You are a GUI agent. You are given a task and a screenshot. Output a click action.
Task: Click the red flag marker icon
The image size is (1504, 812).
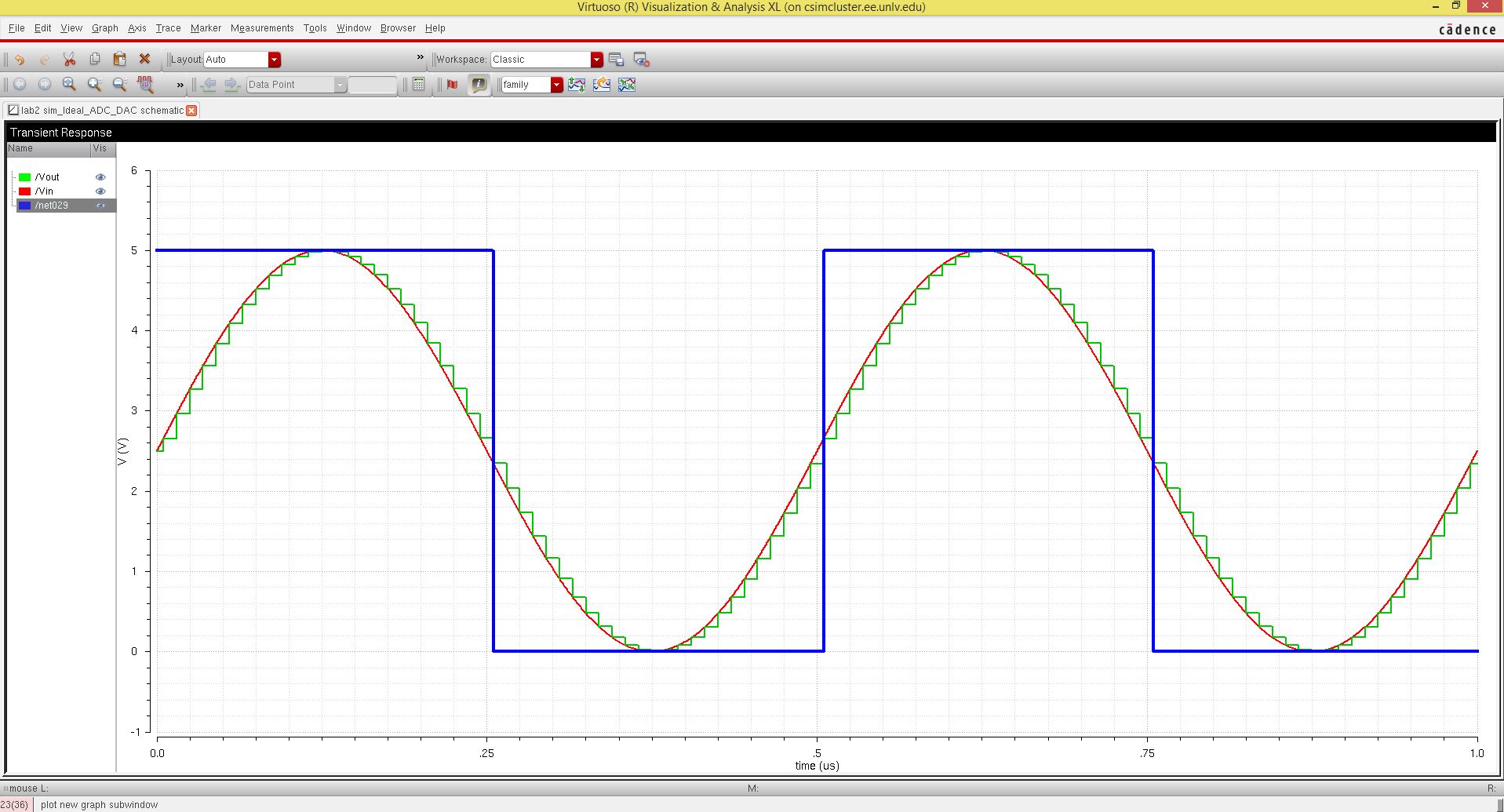point(451,85)
